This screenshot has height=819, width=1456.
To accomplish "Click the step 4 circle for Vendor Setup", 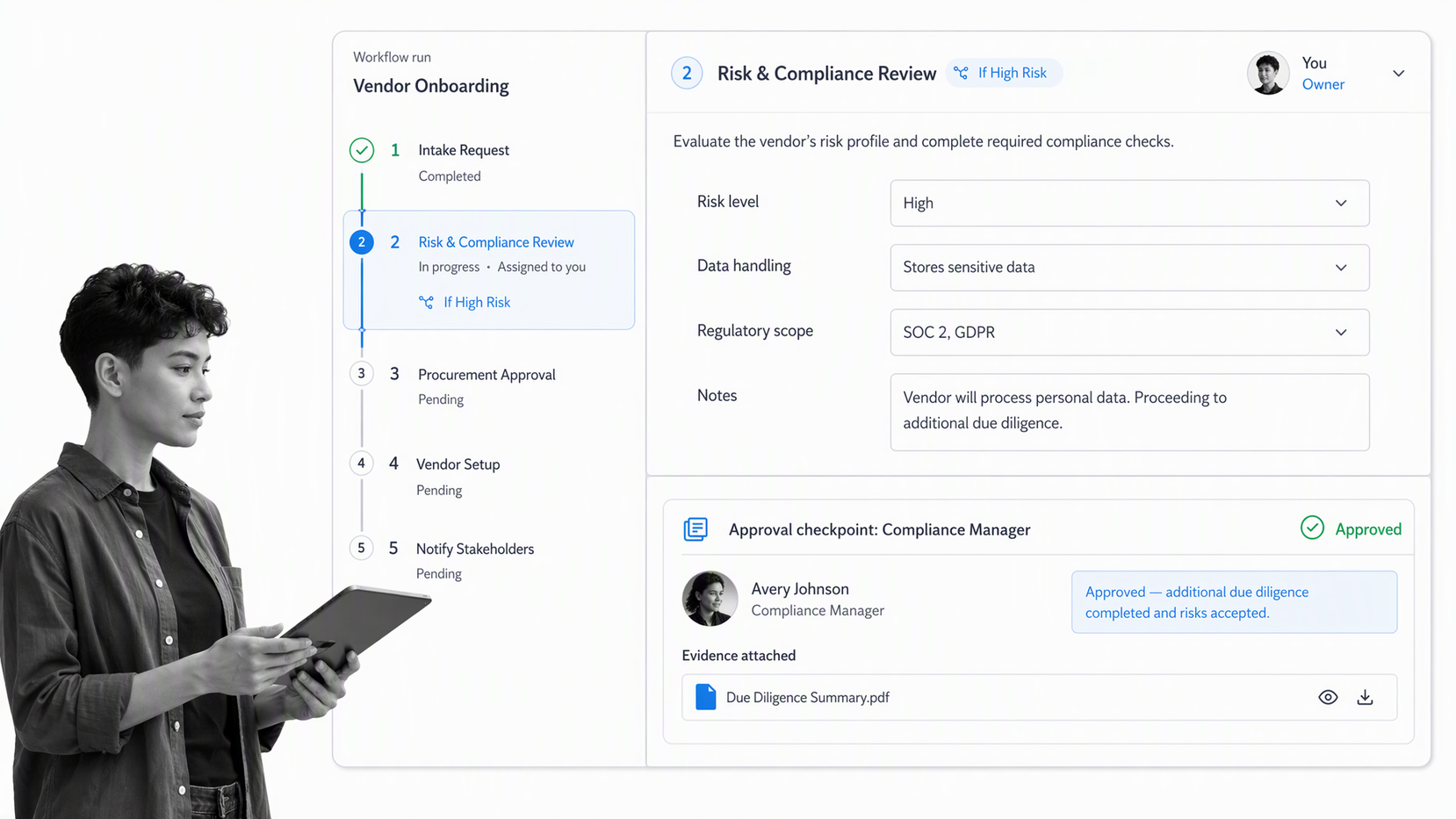I will point(362,463).
